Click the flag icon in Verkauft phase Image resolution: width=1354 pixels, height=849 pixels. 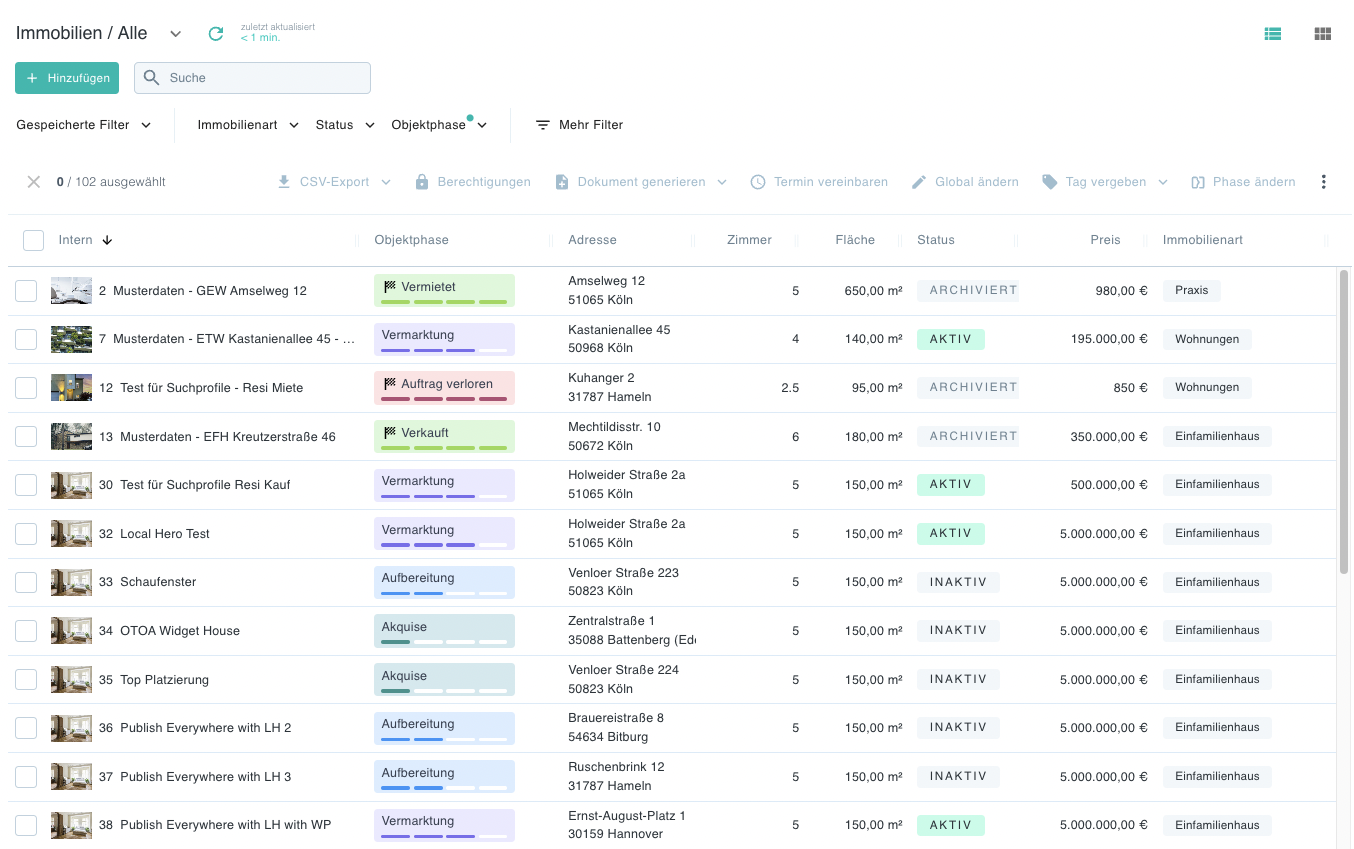tap(390, 433)
